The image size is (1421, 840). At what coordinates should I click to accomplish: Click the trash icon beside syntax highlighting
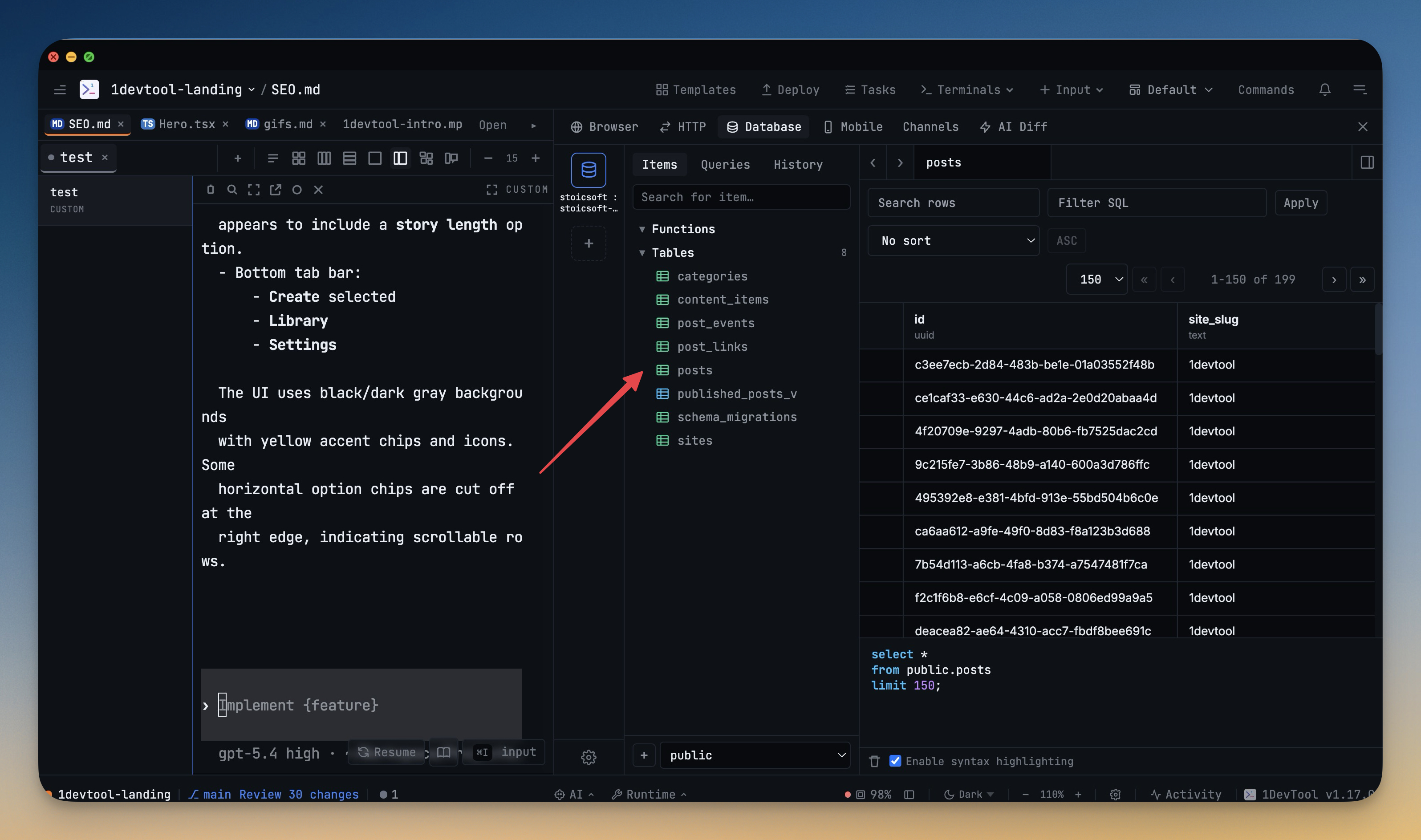point(874,761)
